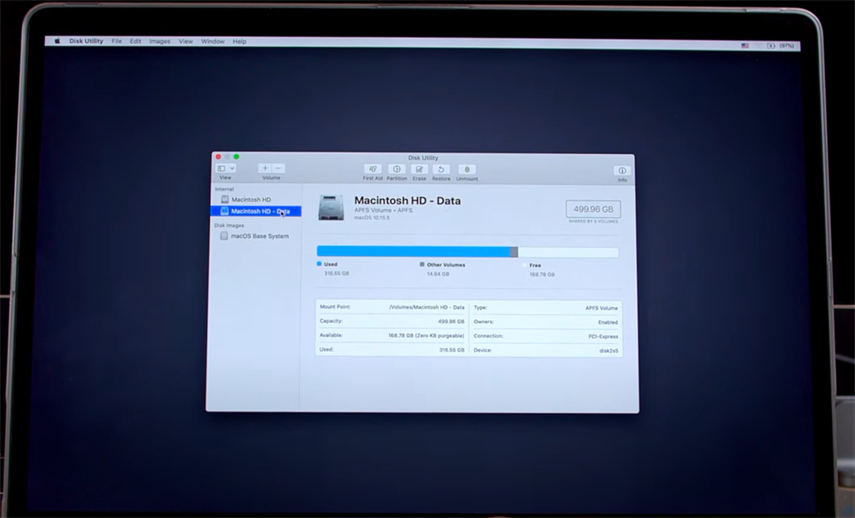The height and width of the screenshot is (518, 855).
Task: Open the View dropdown chevron
Action: pos(232,168)
